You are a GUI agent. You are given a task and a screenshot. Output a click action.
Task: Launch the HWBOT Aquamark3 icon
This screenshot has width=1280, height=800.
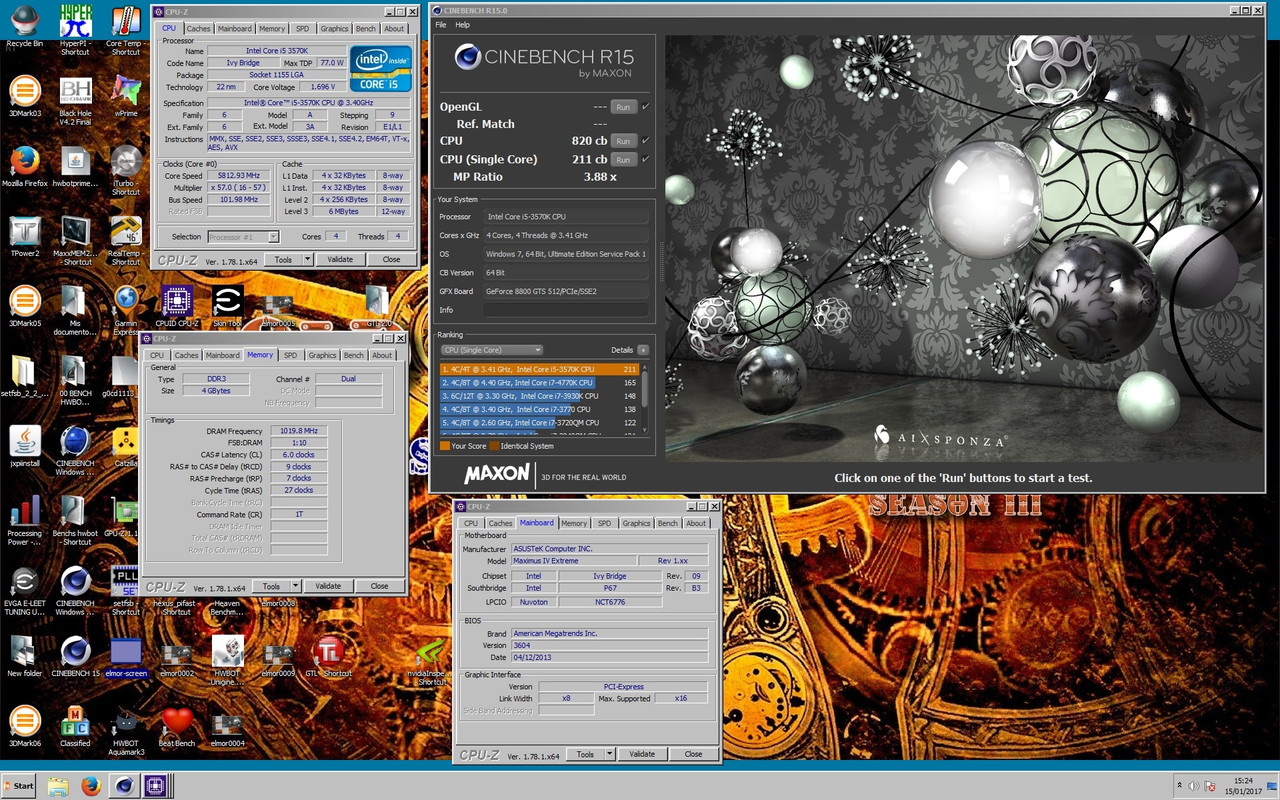(126, 728)
